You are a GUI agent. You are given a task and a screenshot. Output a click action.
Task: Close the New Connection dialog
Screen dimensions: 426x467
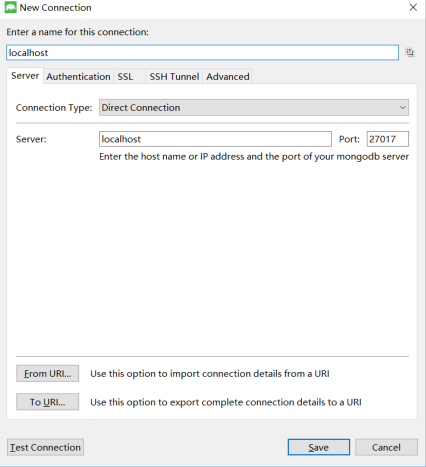click(413, 7)
